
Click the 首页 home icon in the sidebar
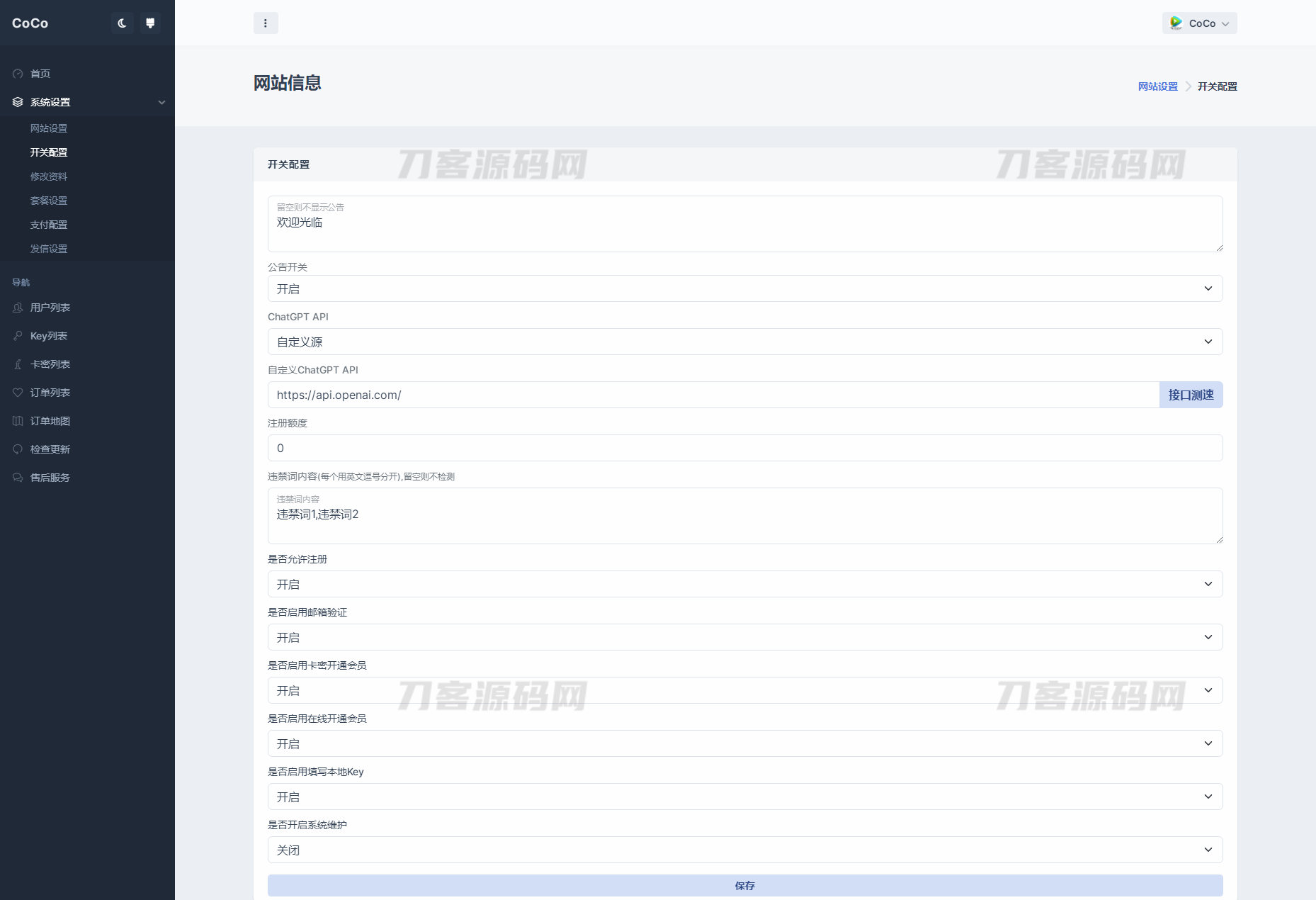(x=18, y=74)
